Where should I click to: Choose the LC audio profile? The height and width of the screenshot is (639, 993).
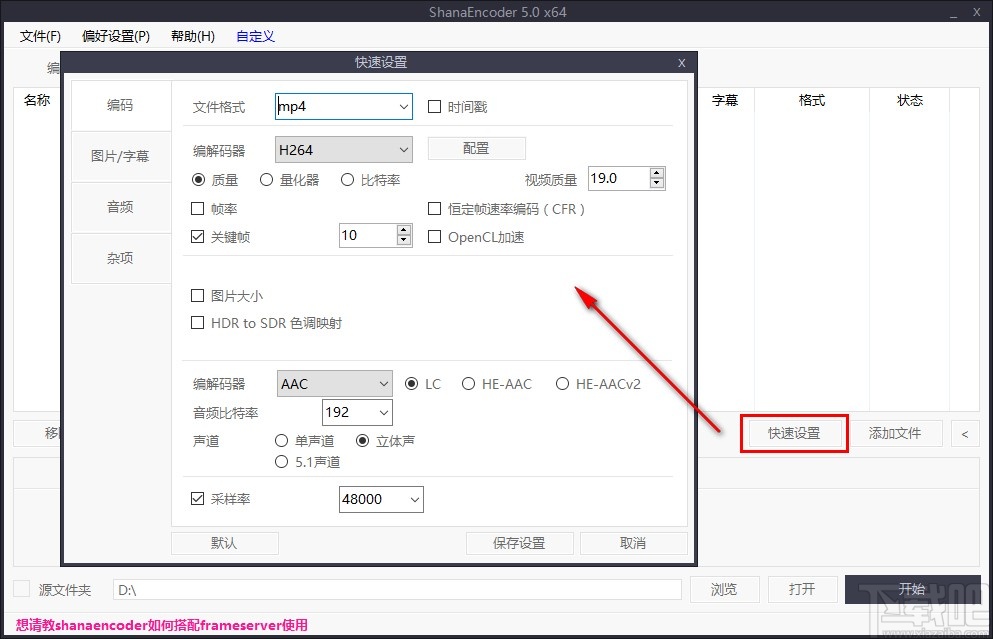pos(412,384)
